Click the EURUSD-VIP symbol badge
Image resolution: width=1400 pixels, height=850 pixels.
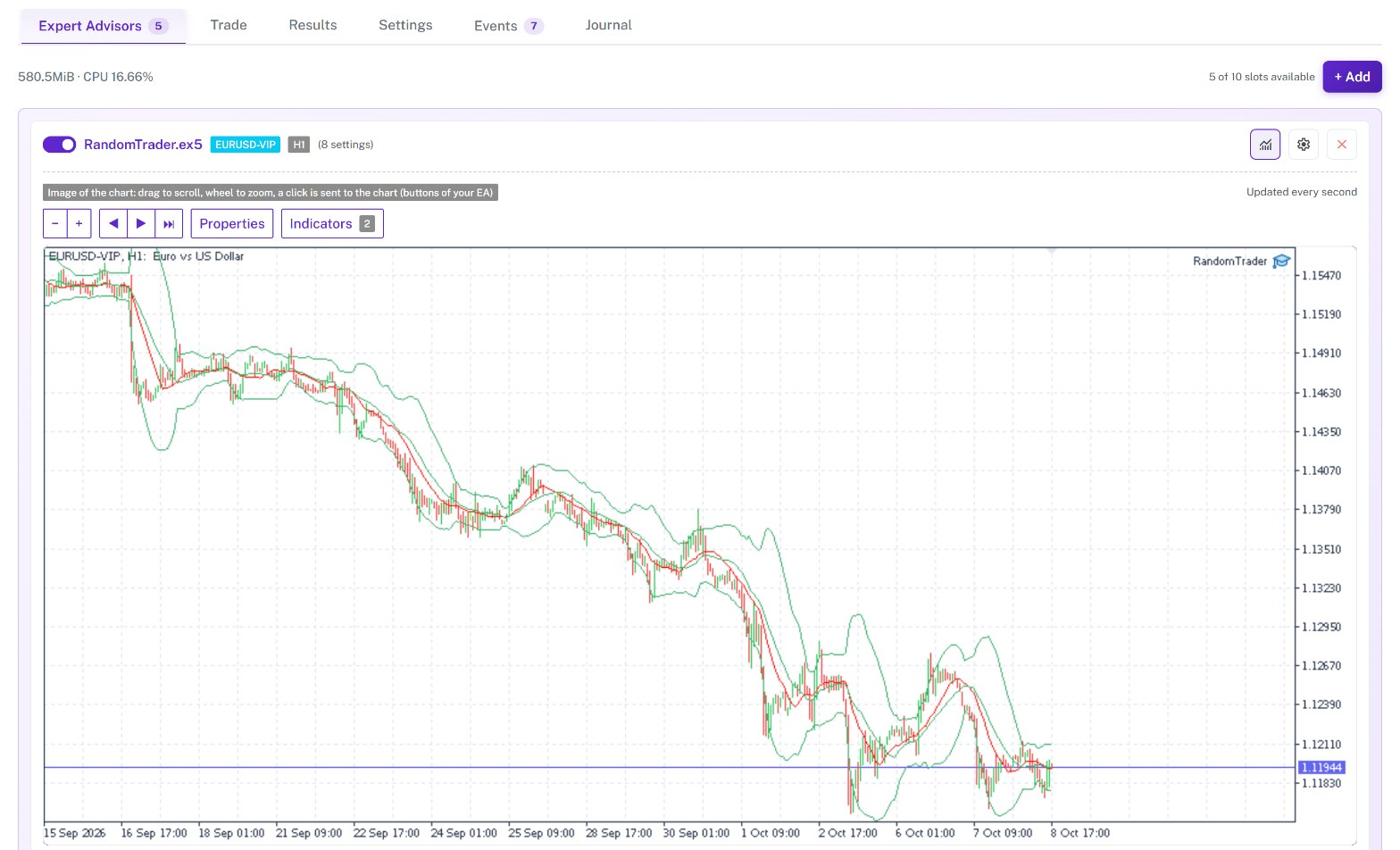coord(246,145)
